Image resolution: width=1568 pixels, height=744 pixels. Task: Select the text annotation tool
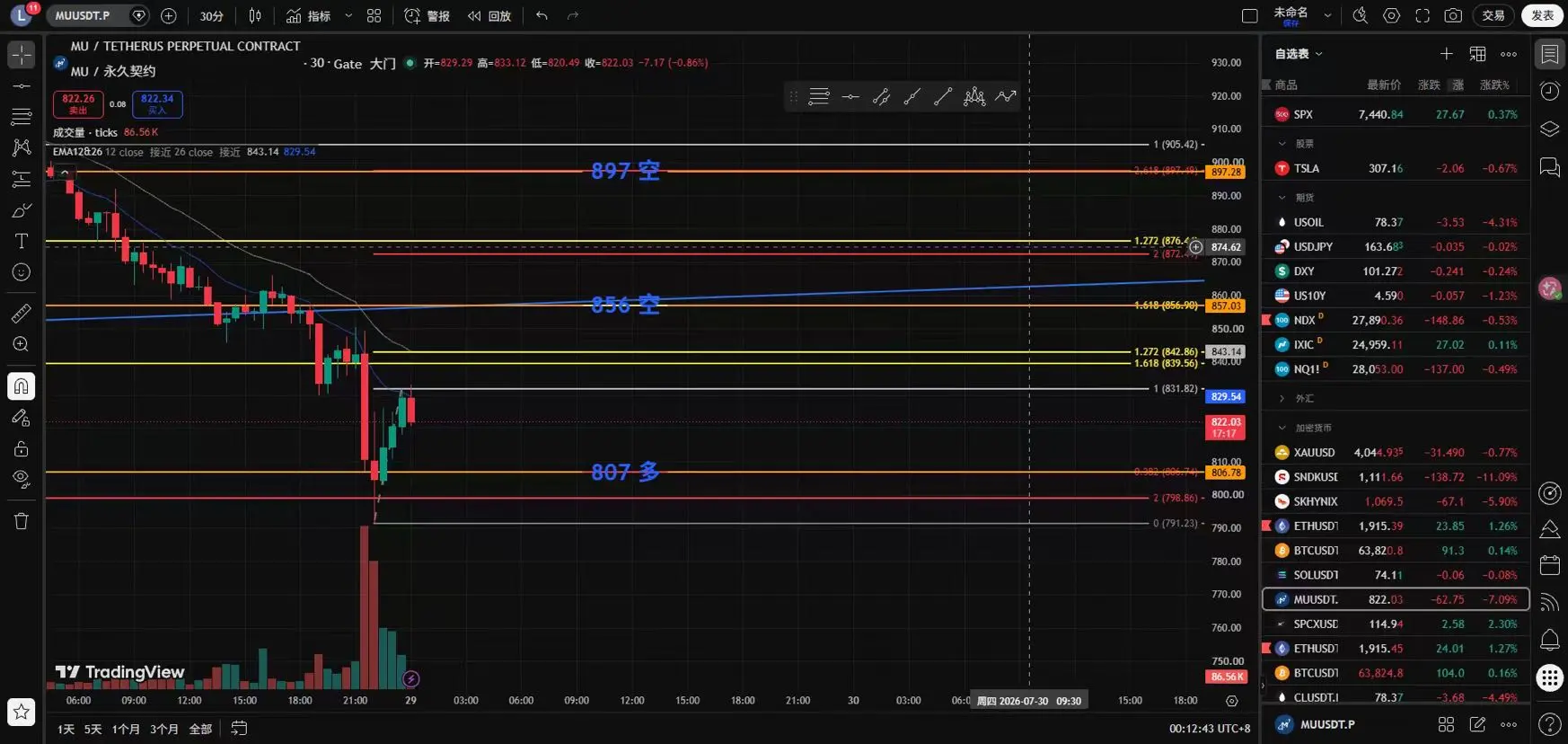pos(22,241)
